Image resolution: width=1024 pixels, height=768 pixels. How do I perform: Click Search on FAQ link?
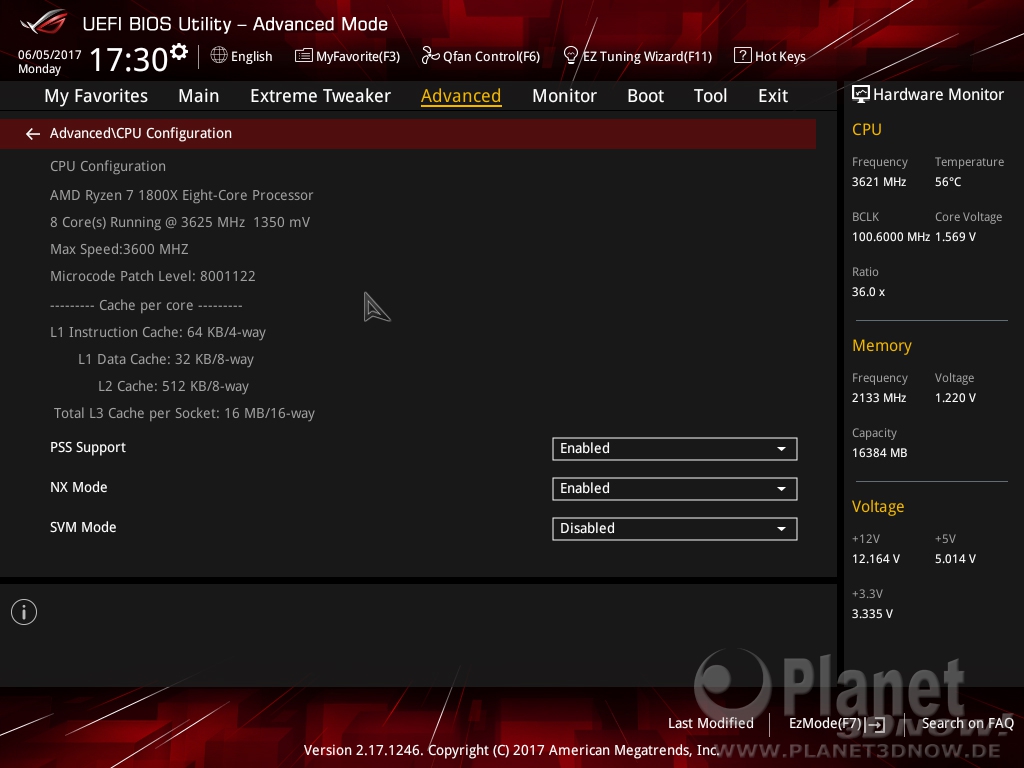click(968, 723)
